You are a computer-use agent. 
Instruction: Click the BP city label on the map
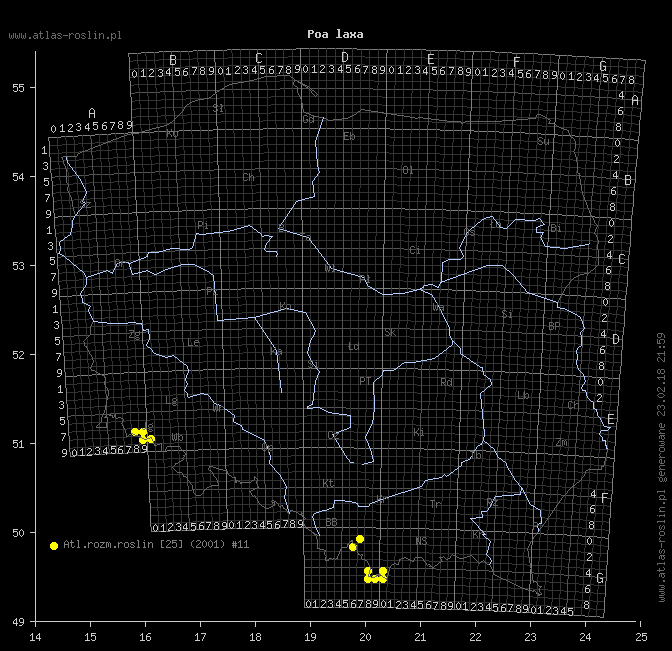click(x=554, y=327)
